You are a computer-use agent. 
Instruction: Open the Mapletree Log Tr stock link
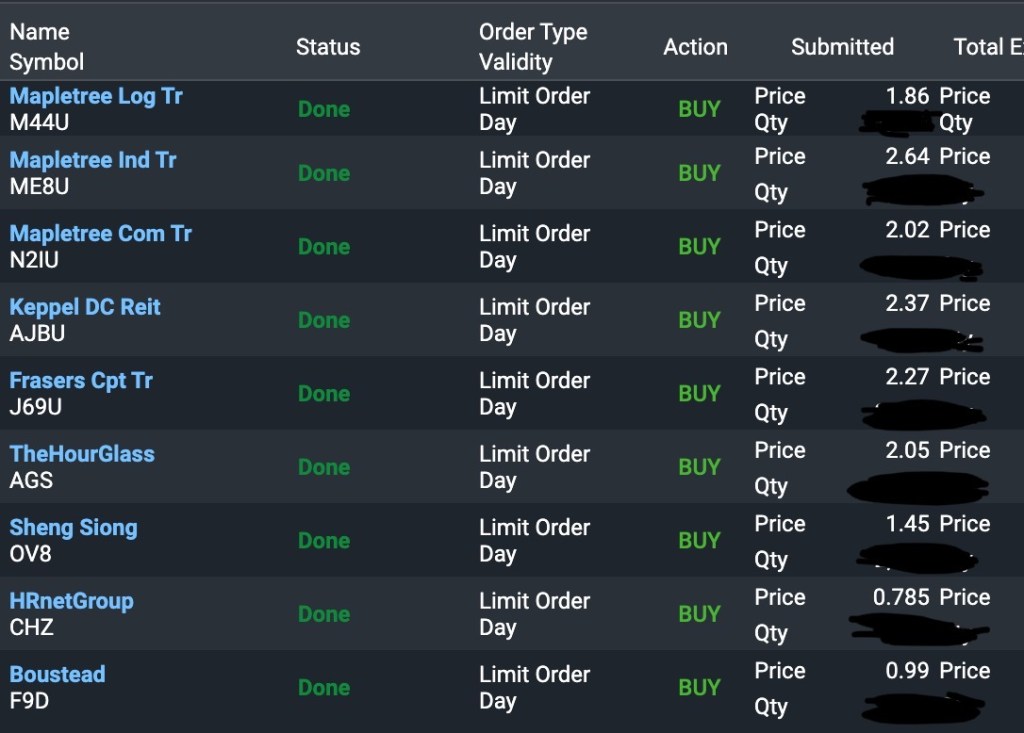[96, 97]
